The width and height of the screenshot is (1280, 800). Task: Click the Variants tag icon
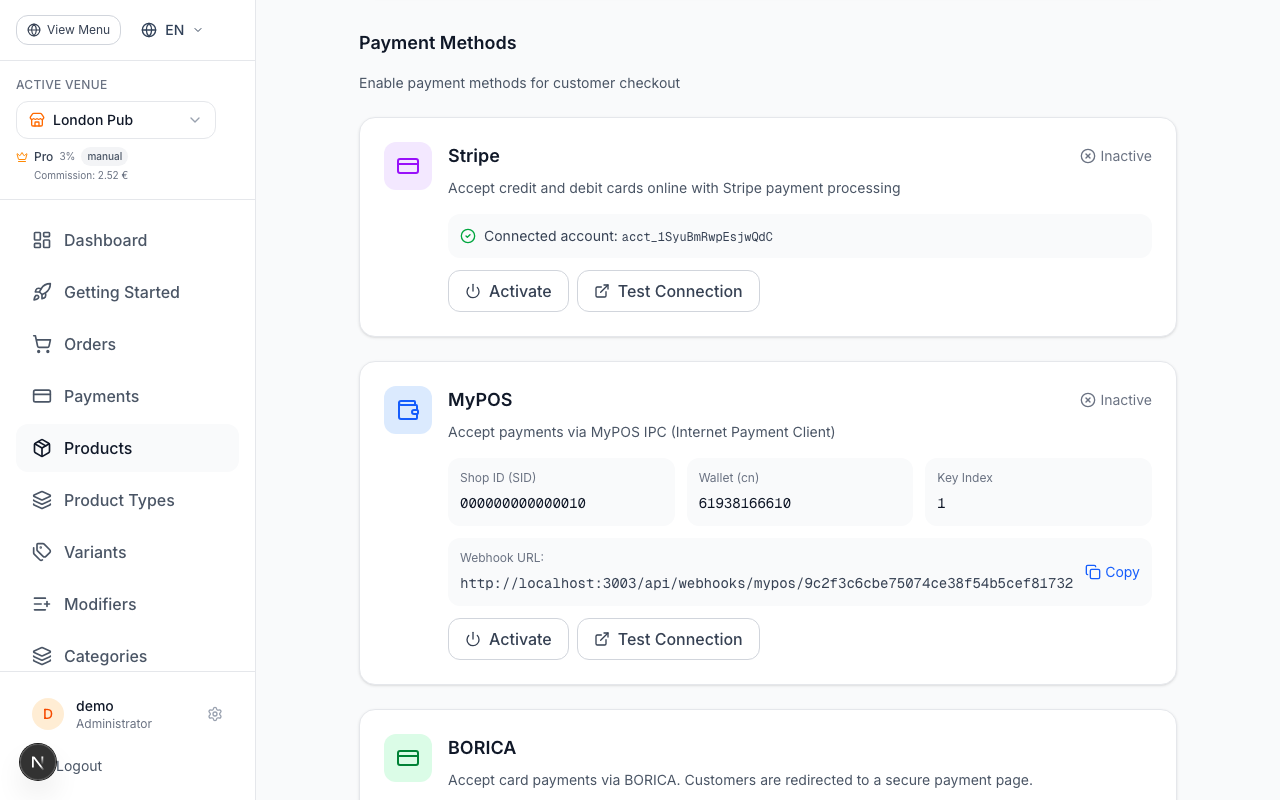point(41,552)
